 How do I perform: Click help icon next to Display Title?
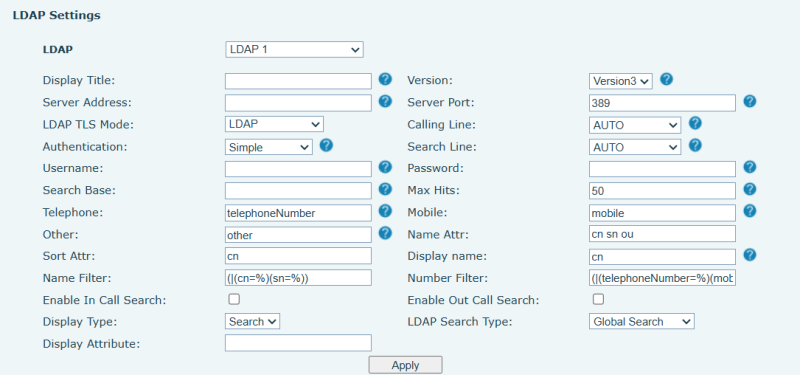385,79
